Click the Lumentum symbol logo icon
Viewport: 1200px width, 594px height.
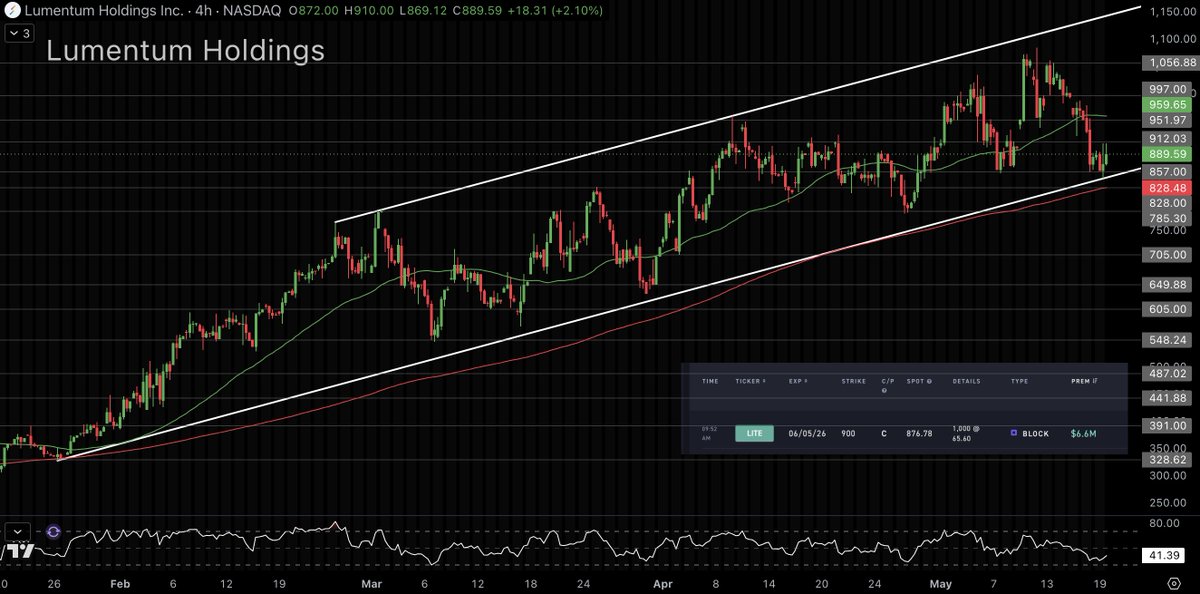click(x=13, y=10)
